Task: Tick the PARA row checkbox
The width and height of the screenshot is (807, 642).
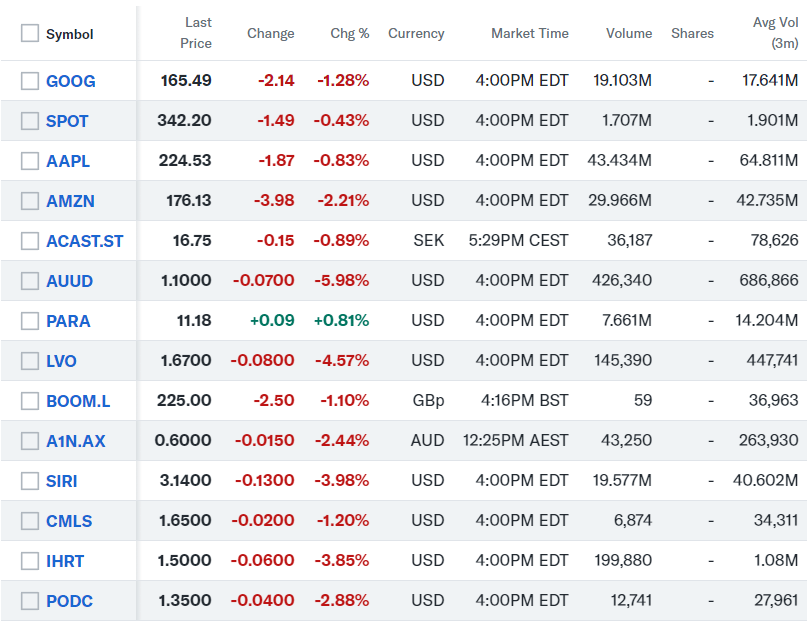Action: pyautogui.click(x=30, y=321)
